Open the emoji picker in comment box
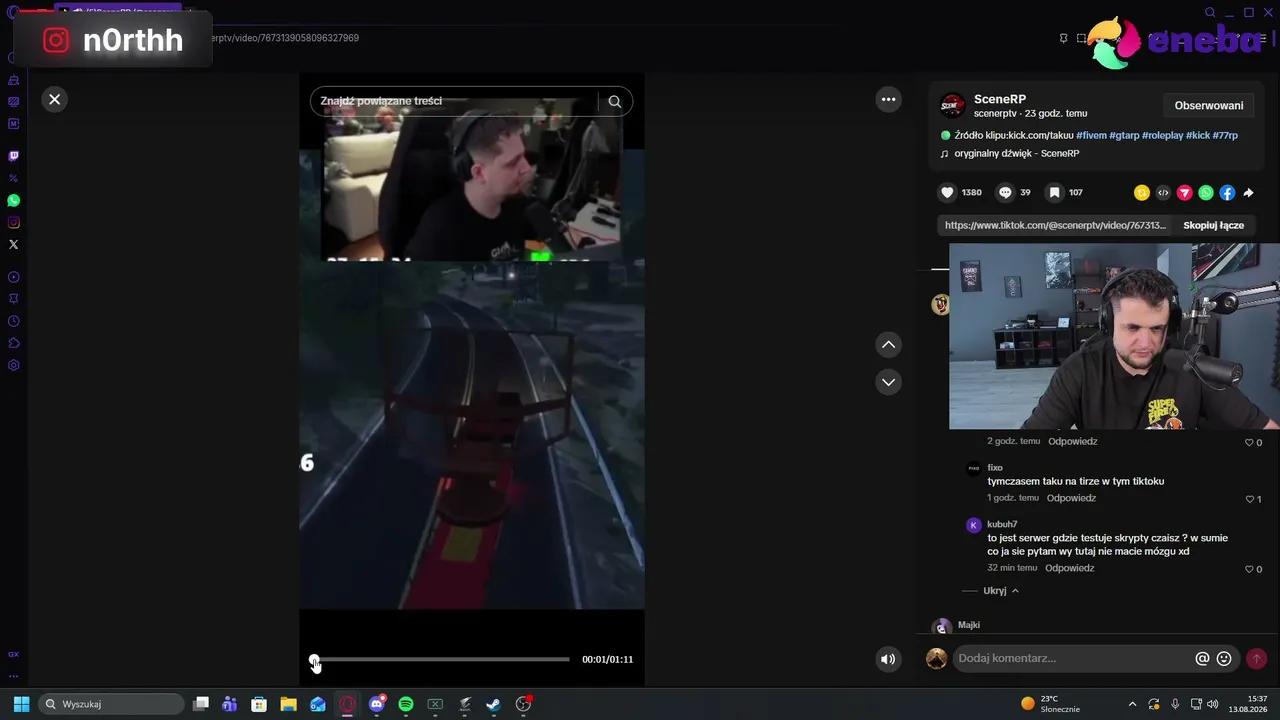 (x=1224, y=658)
